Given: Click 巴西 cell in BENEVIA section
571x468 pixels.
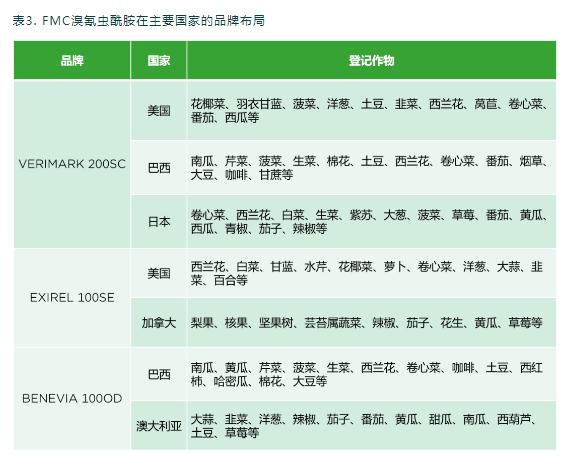Looking at the screenshot, I should click(159, 374).
